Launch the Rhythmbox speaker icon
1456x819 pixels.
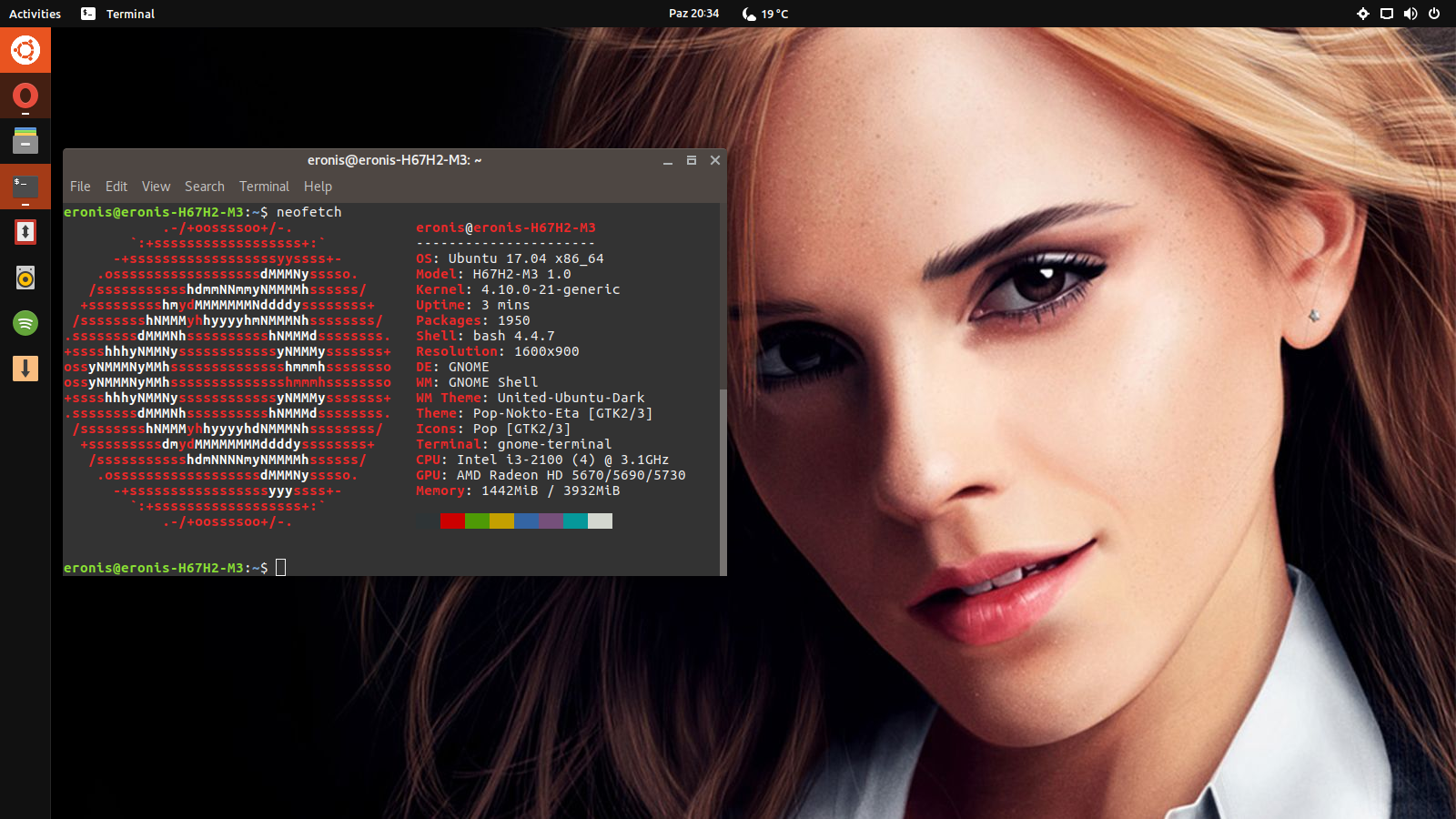pos(25,278)
